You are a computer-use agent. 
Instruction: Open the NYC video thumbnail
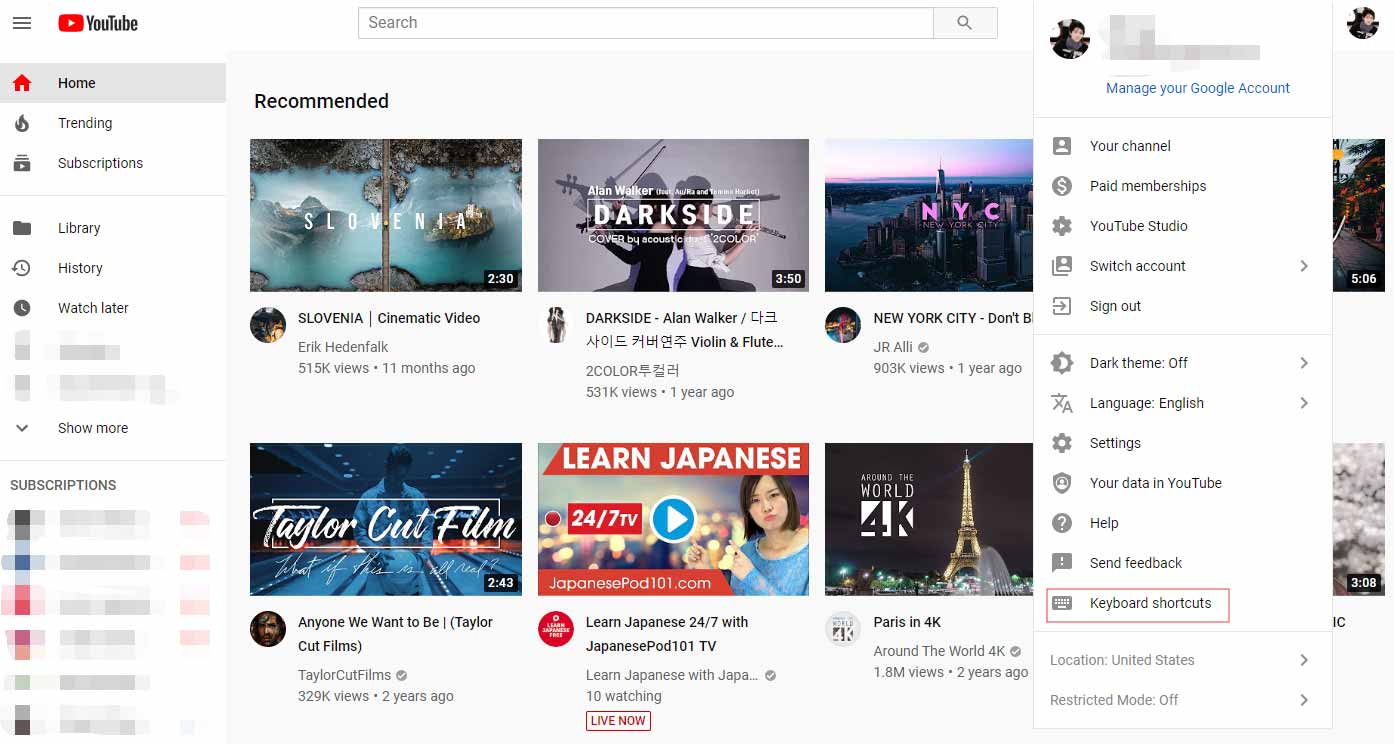coord(929,215)
